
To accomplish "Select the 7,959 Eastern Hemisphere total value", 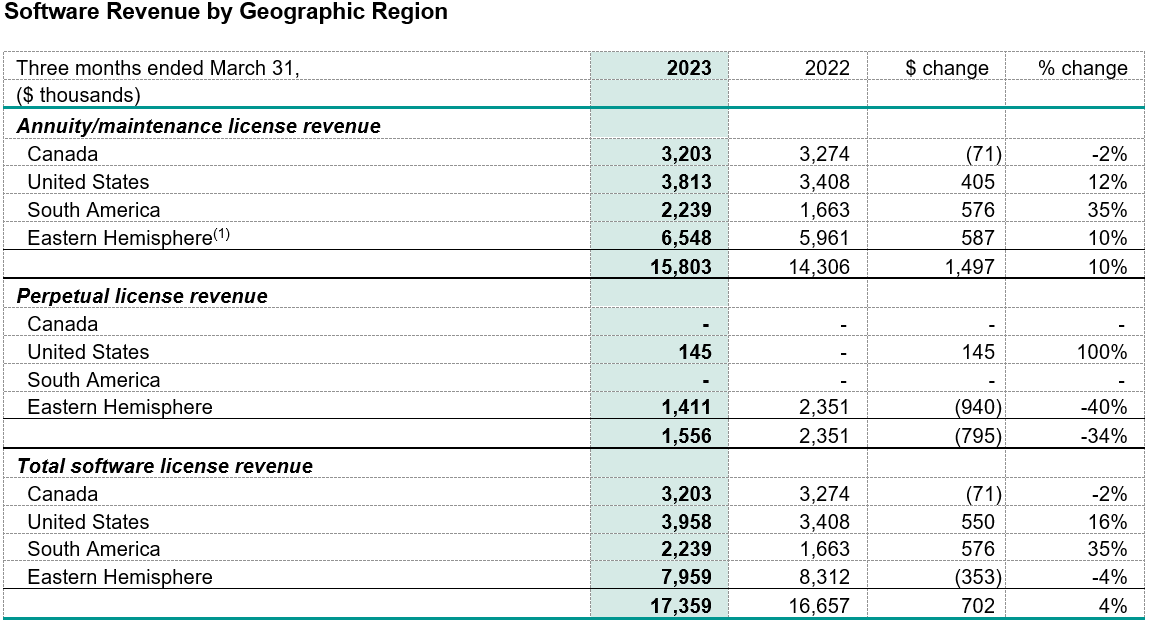I will (685, 577).
